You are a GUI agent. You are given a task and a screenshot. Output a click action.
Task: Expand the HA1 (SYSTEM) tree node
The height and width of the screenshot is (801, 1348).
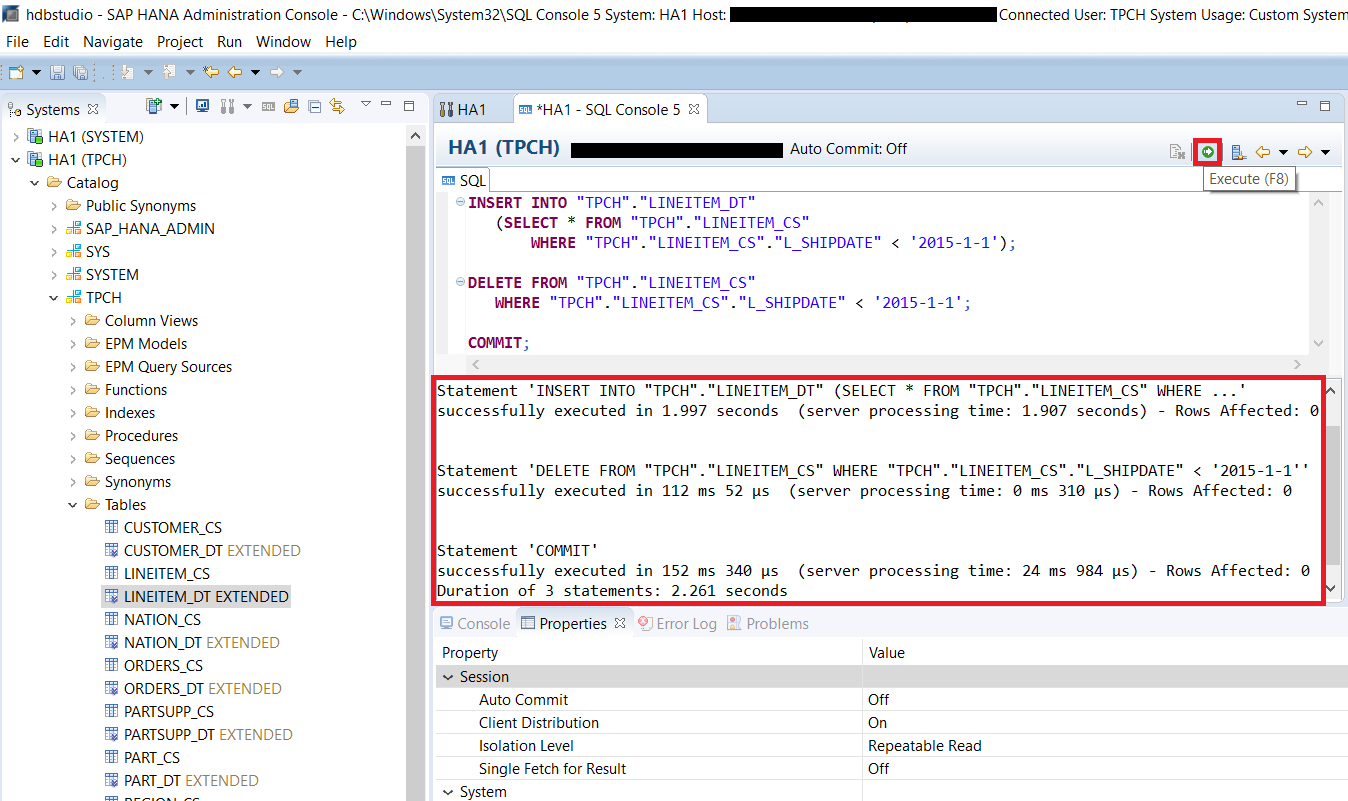(15, 137)
